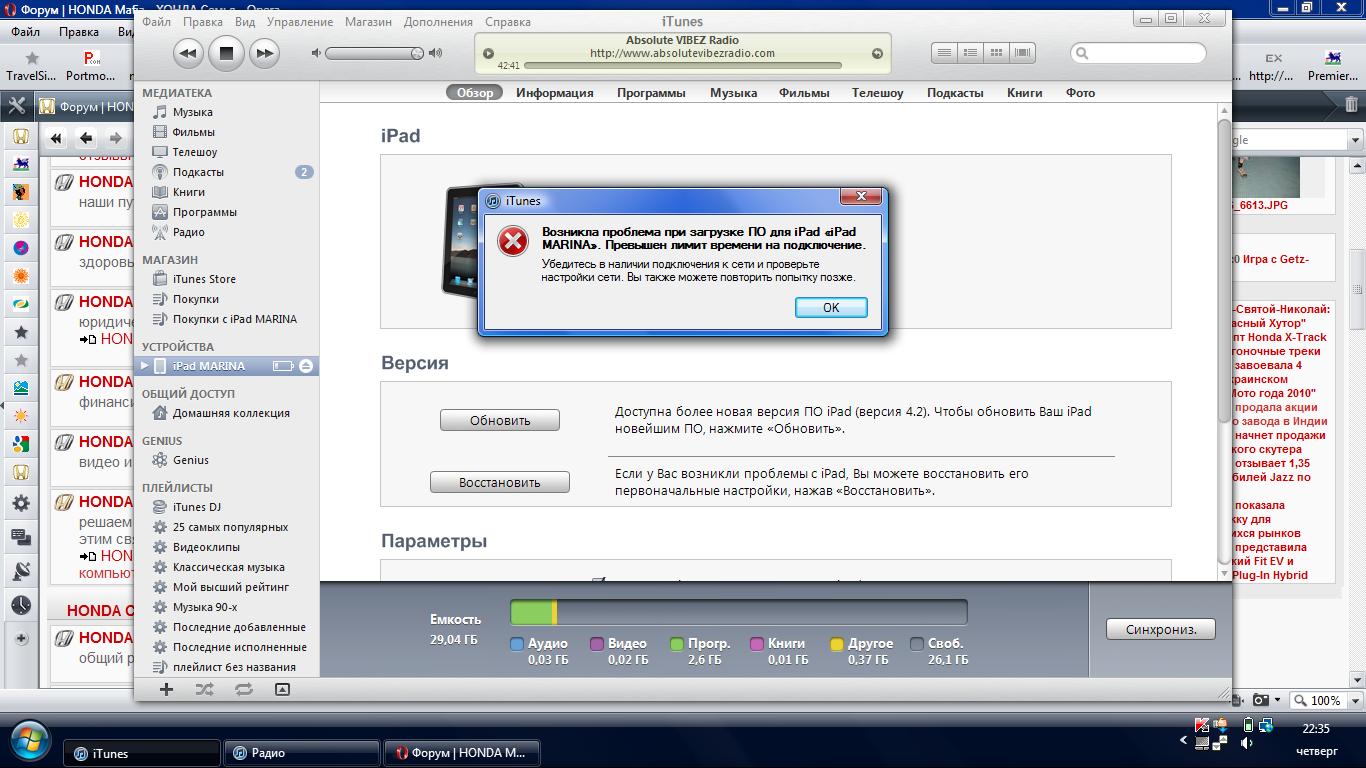Switch to the Информация tab
This screenshot has width=1366, height=768.
click(555, 92)
